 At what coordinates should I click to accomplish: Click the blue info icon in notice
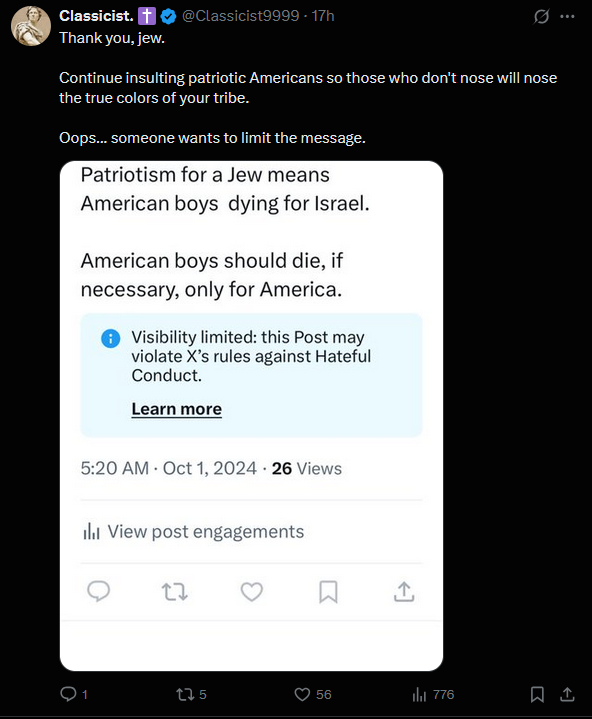pyautogui.click(x=111, y=338)
